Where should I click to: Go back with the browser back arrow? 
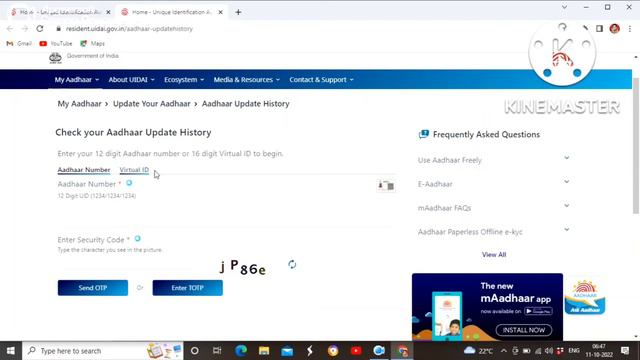[10, 29]
